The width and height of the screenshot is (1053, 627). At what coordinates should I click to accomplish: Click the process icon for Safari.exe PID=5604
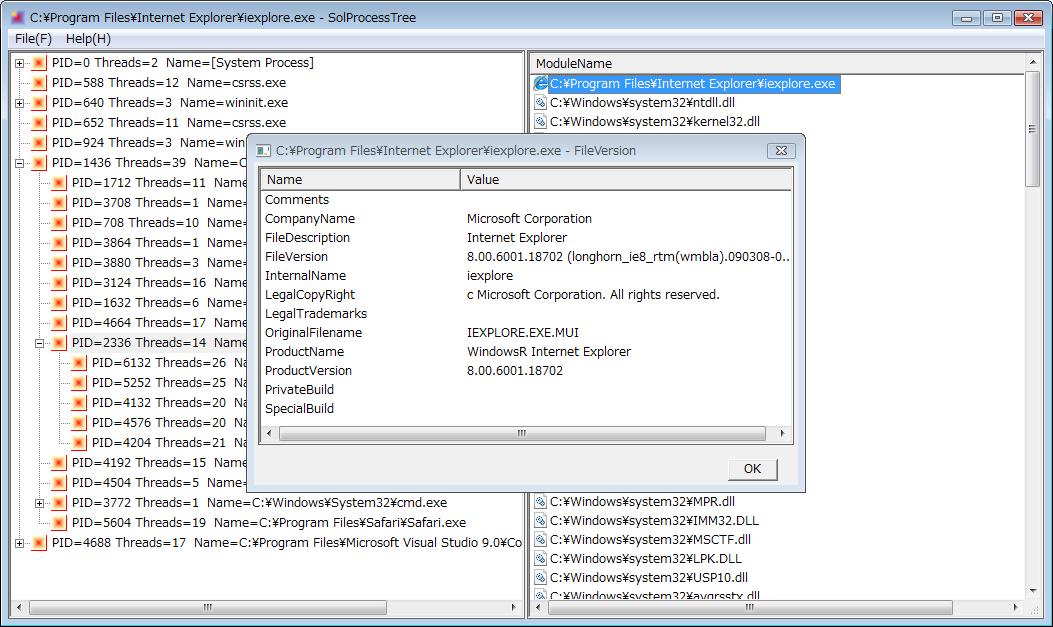[59, 523]
